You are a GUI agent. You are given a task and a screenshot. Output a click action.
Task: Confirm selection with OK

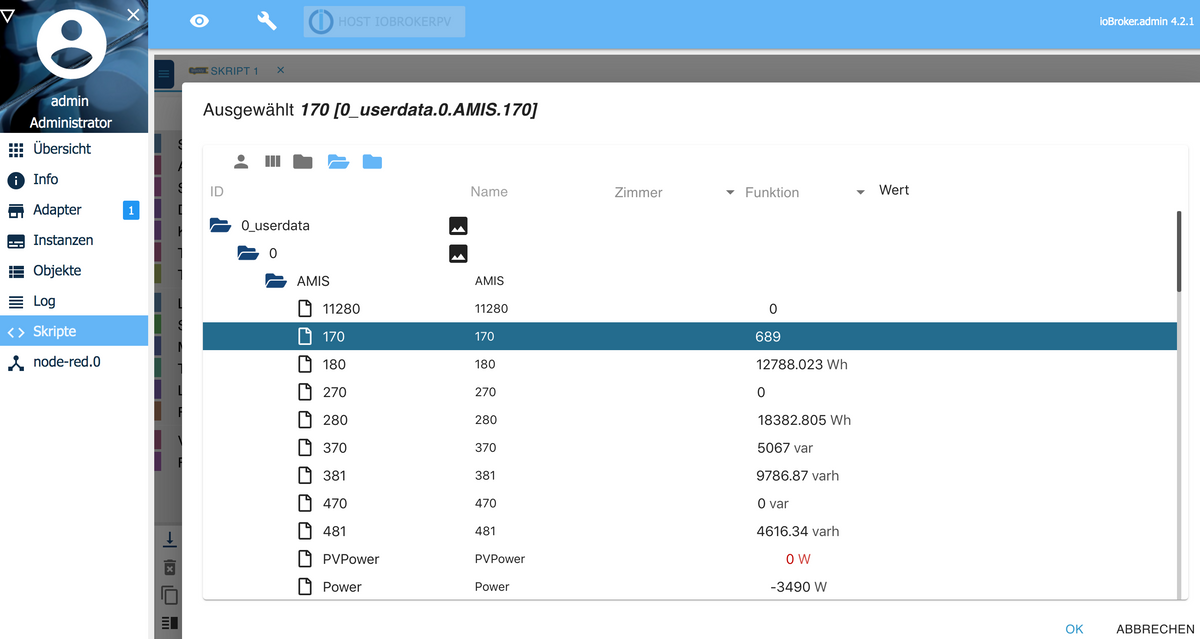tap(1074, 629)
